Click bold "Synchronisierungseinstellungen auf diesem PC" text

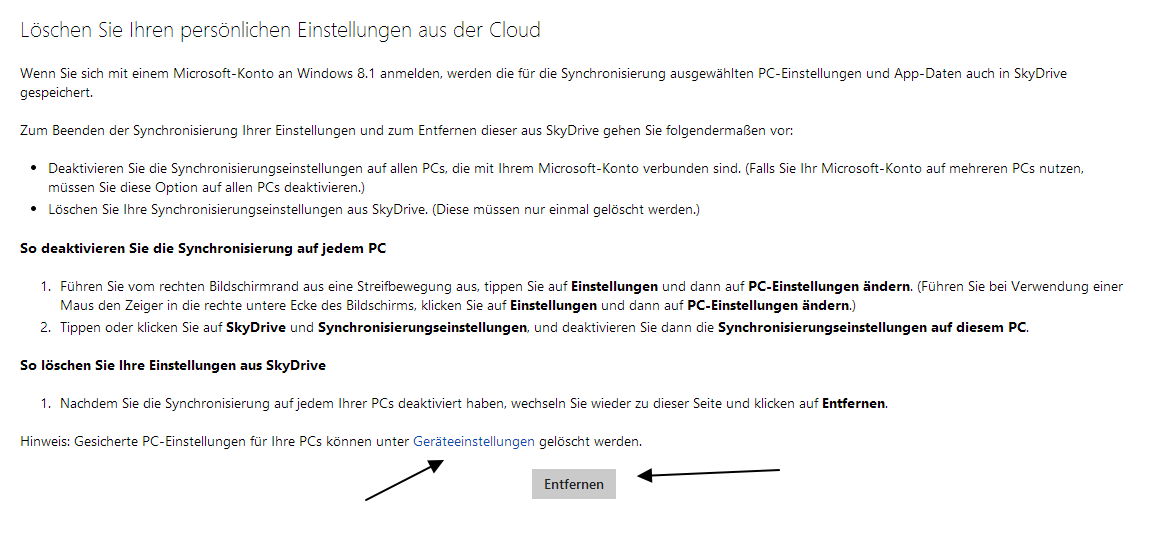pyautogui.click(x=873, y=327)
